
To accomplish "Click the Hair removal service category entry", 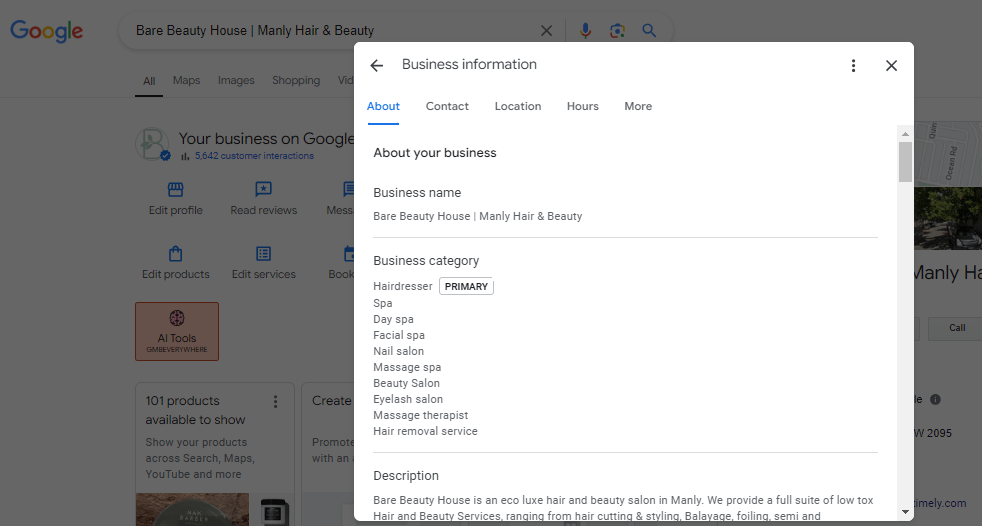I will [425, 431].
